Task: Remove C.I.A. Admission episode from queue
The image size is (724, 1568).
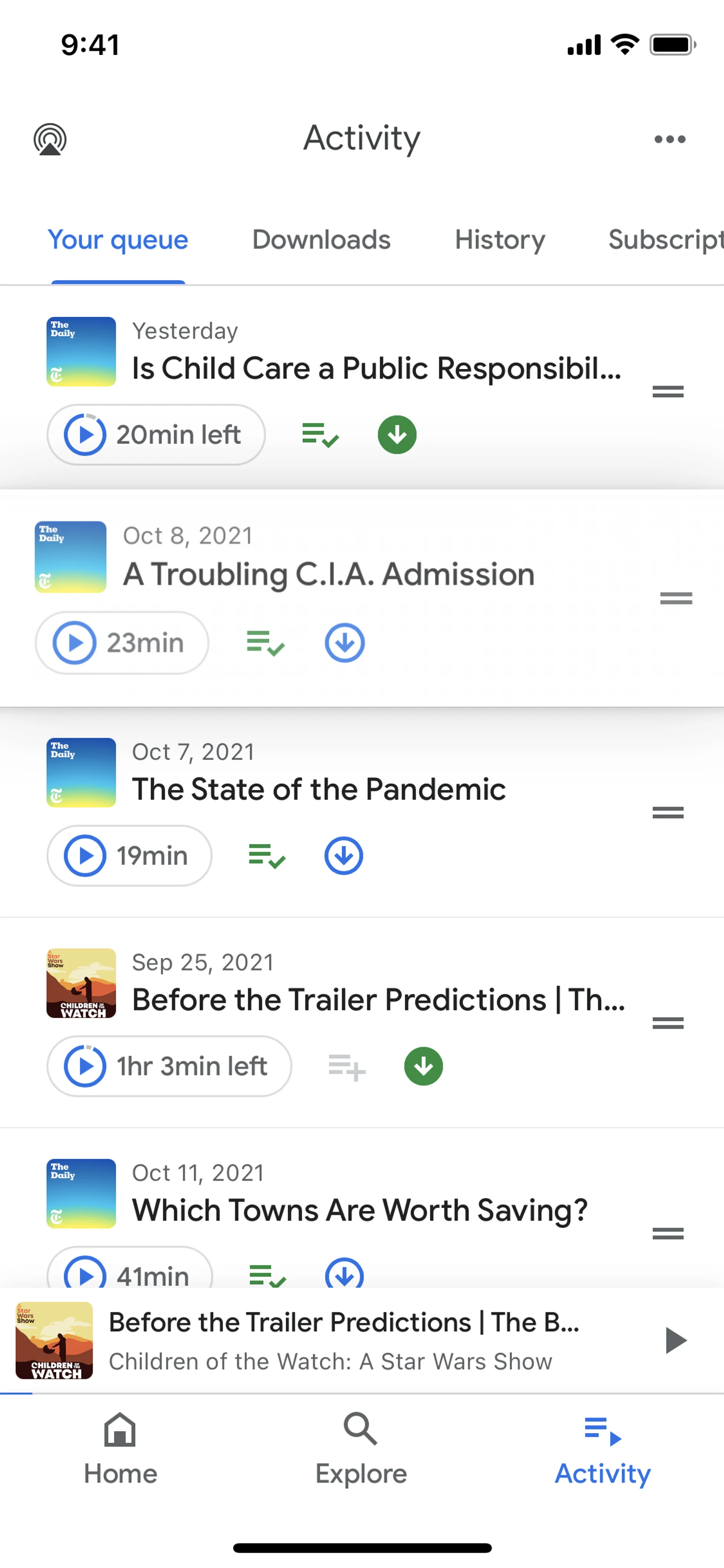Action: click(x=265, y=643)
